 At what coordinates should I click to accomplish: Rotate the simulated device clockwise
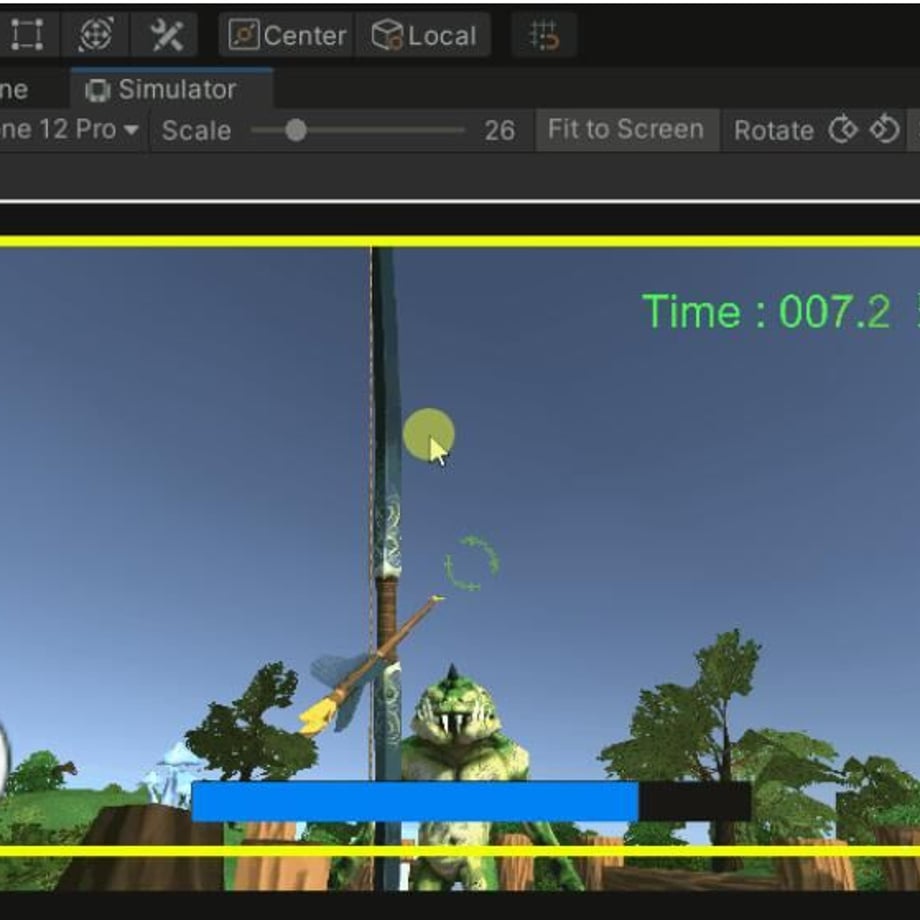884,130
